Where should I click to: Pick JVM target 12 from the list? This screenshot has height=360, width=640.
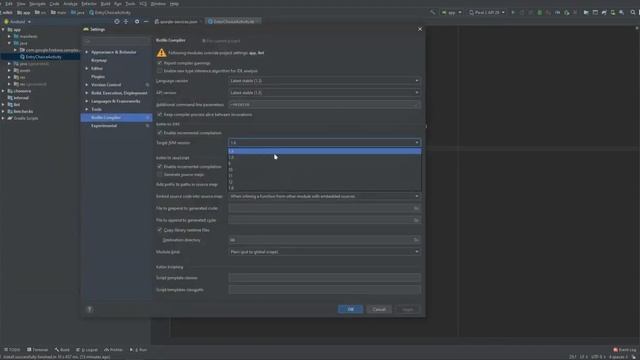324,182
